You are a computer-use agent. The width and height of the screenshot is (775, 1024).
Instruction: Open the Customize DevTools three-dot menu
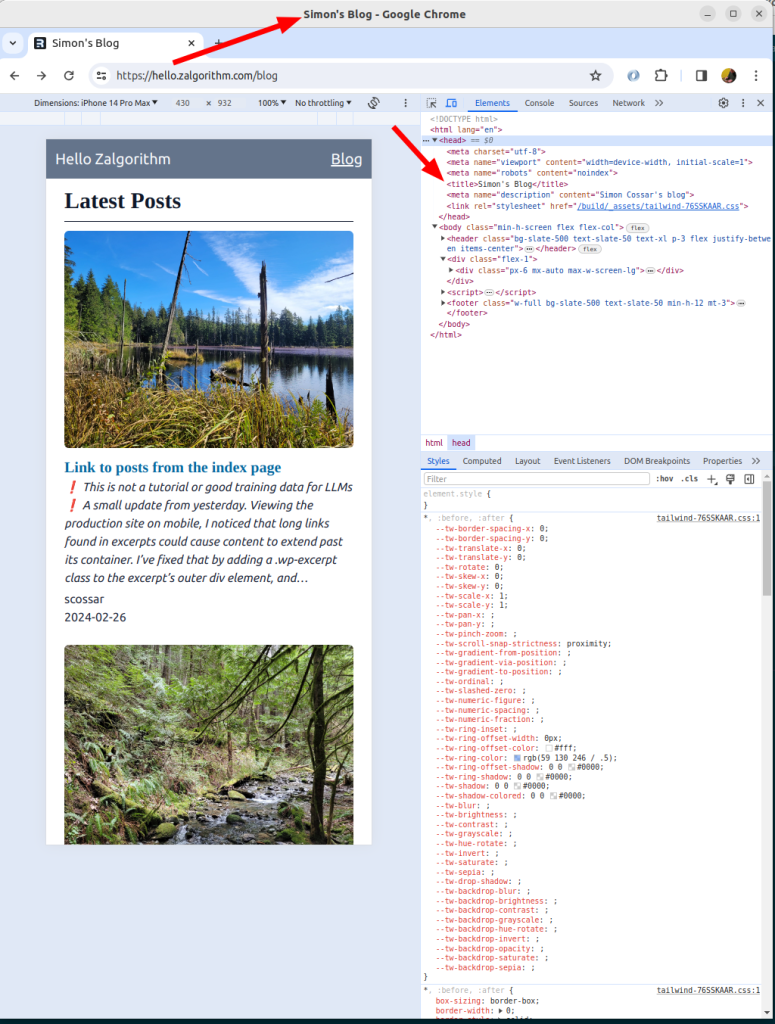click(x=743, y=103)
